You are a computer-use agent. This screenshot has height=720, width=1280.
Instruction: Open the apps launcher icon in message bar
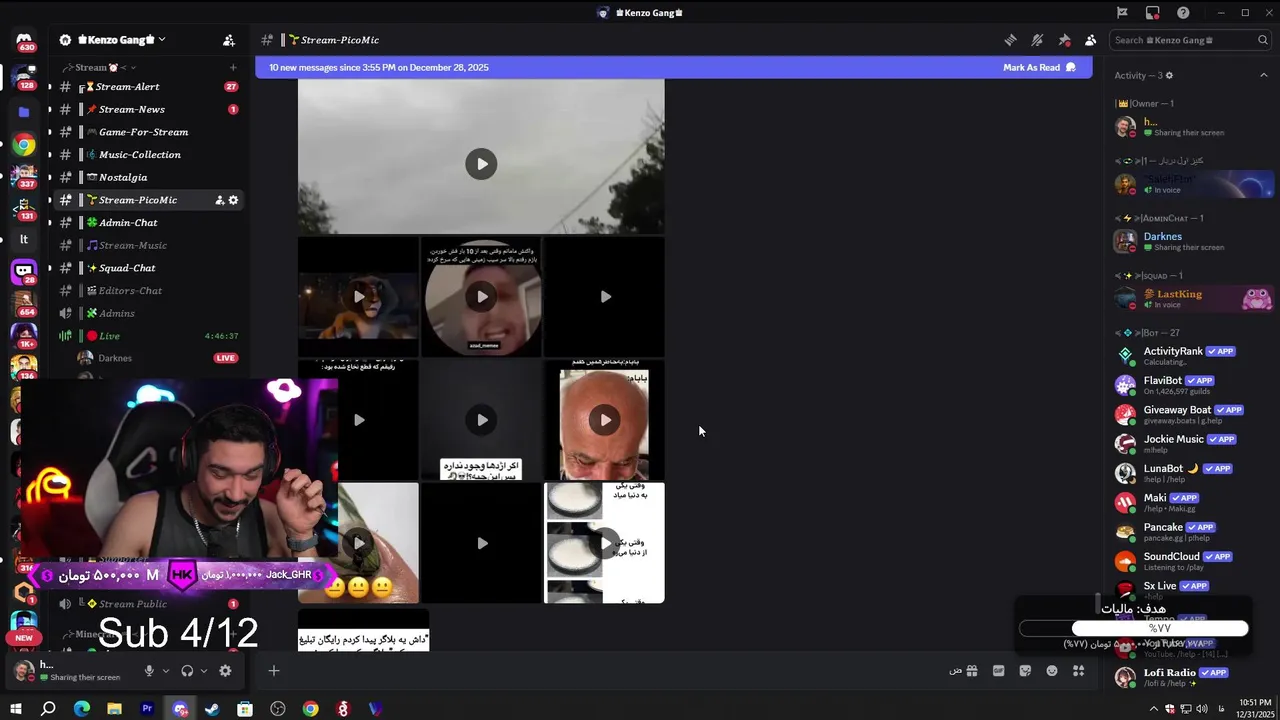click(x=1079, y=671)
